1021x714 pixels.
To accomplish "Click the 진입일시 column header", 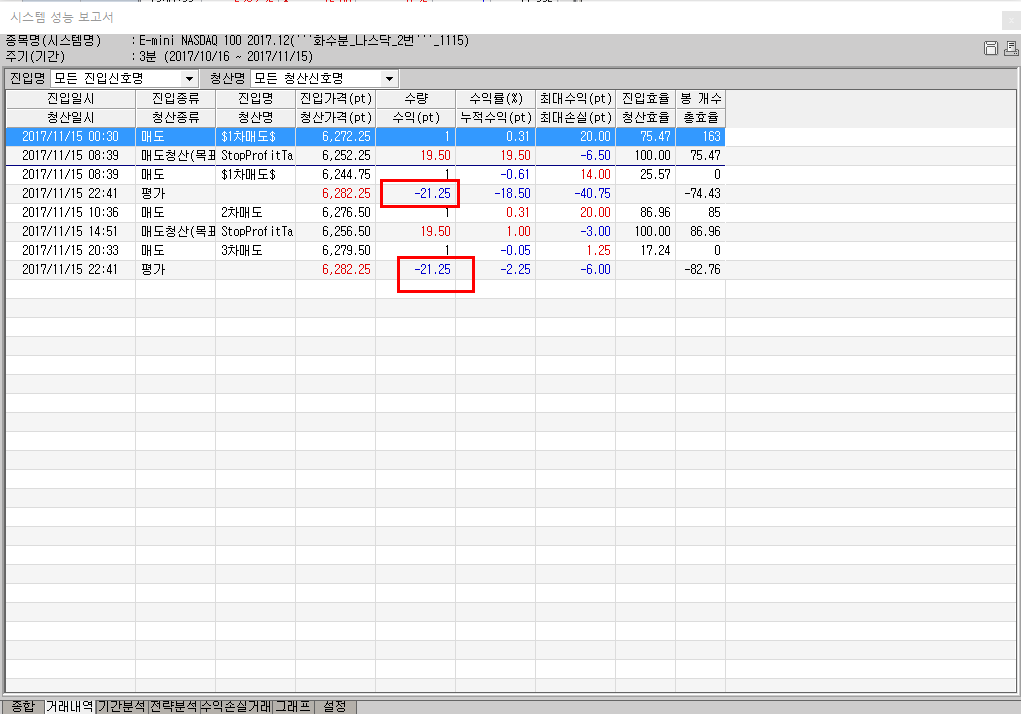I will (70, 99).
